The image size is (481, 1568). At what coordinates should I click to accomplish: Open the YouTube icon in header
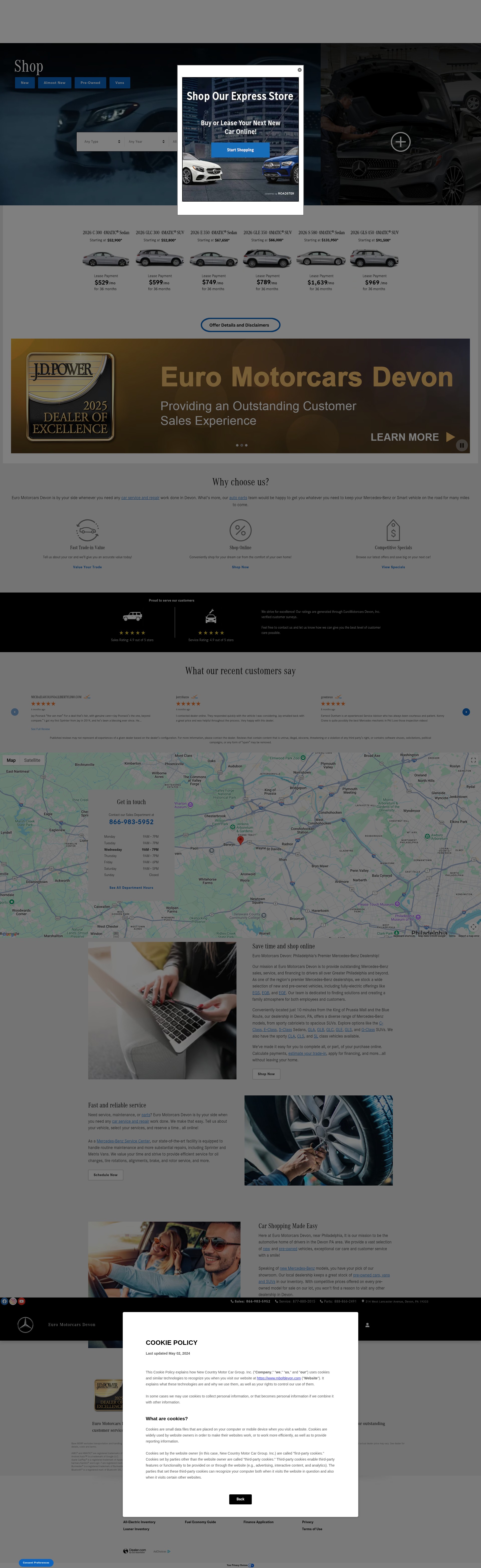21,1301
